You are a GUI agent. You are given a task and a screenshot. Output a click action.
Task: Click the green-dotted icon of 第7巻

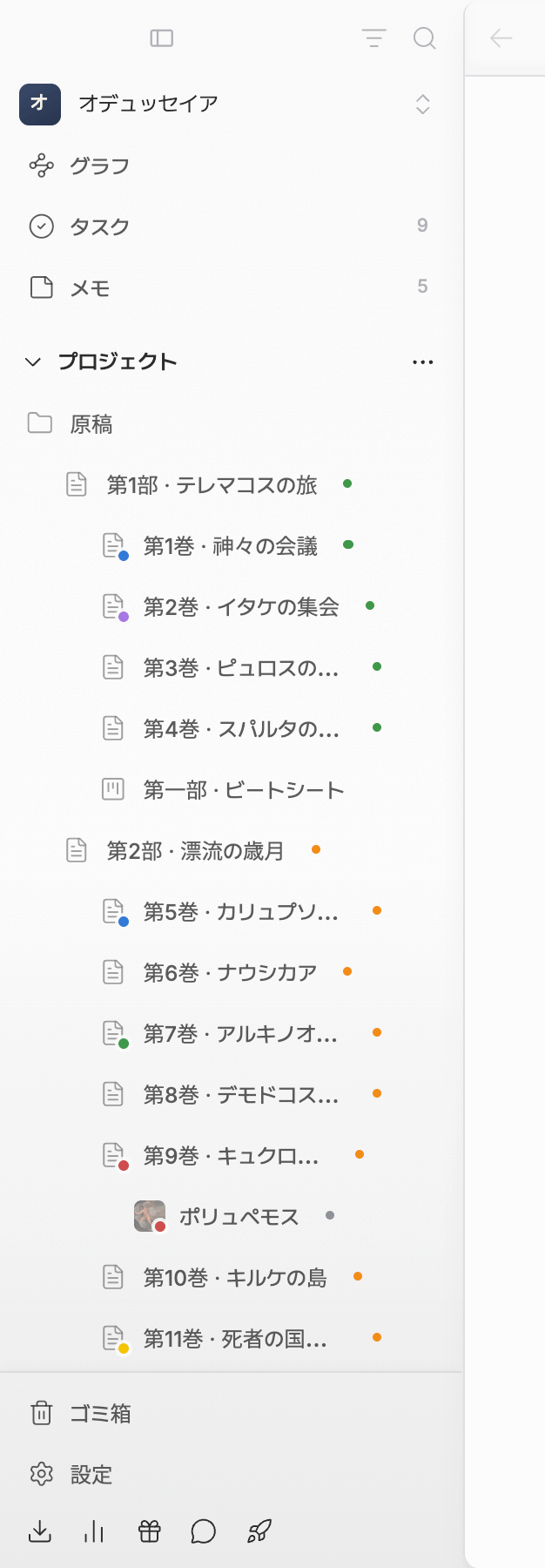[114, 1034]
